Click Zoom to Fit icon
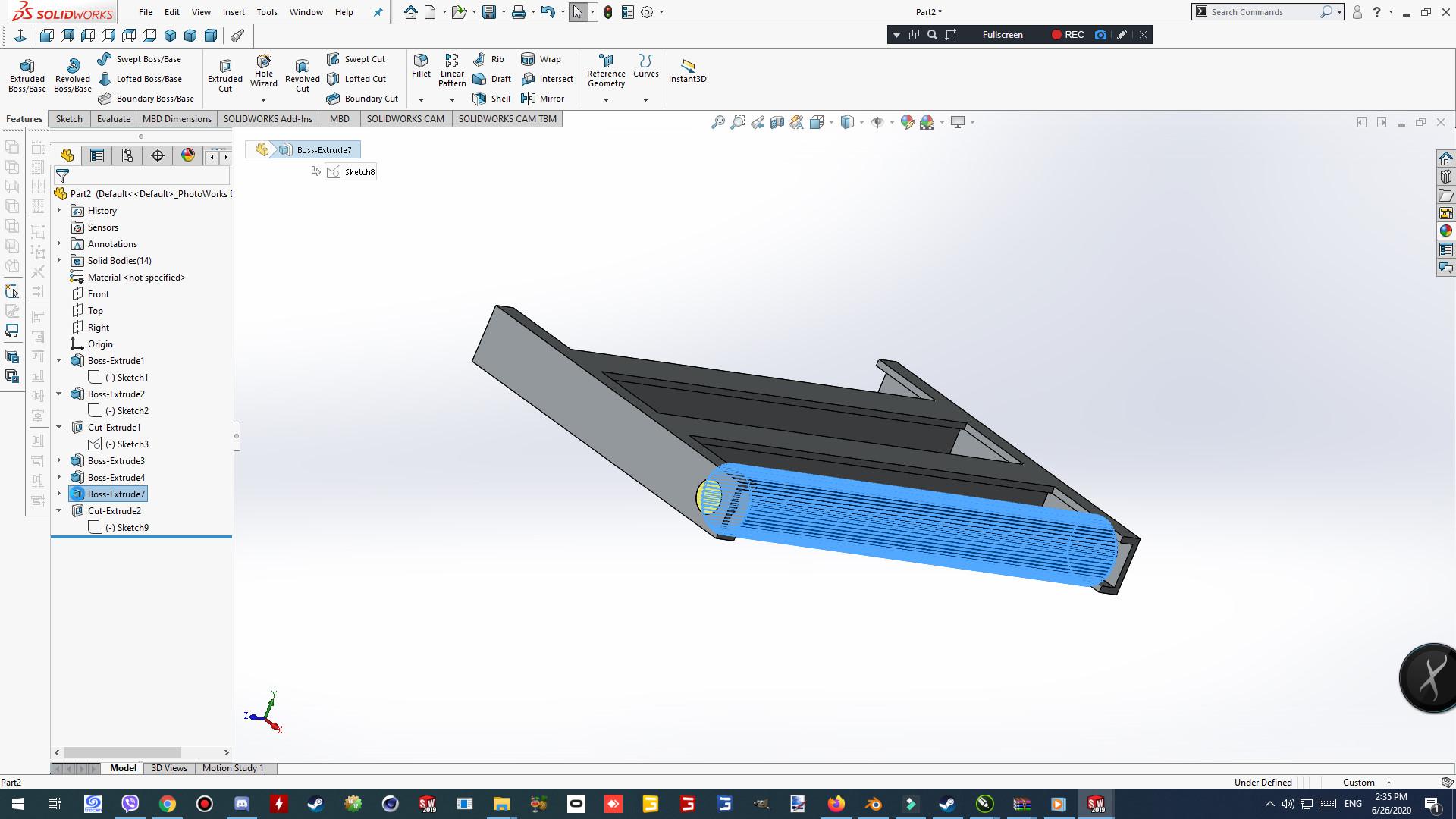1456x819 pixels. click(717, 122)
